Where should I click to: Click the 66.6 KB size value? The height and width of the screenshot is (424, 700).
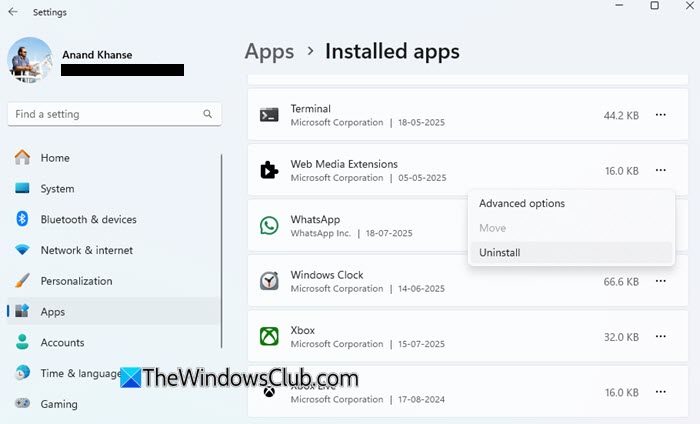[x=621, y=282]
